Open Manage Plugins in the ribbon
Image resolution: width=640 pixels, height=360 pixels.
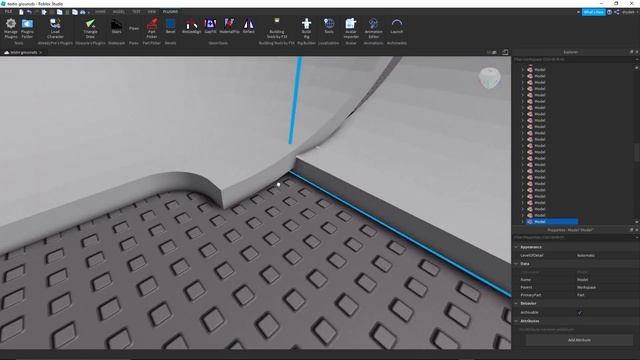coord(11,29)
